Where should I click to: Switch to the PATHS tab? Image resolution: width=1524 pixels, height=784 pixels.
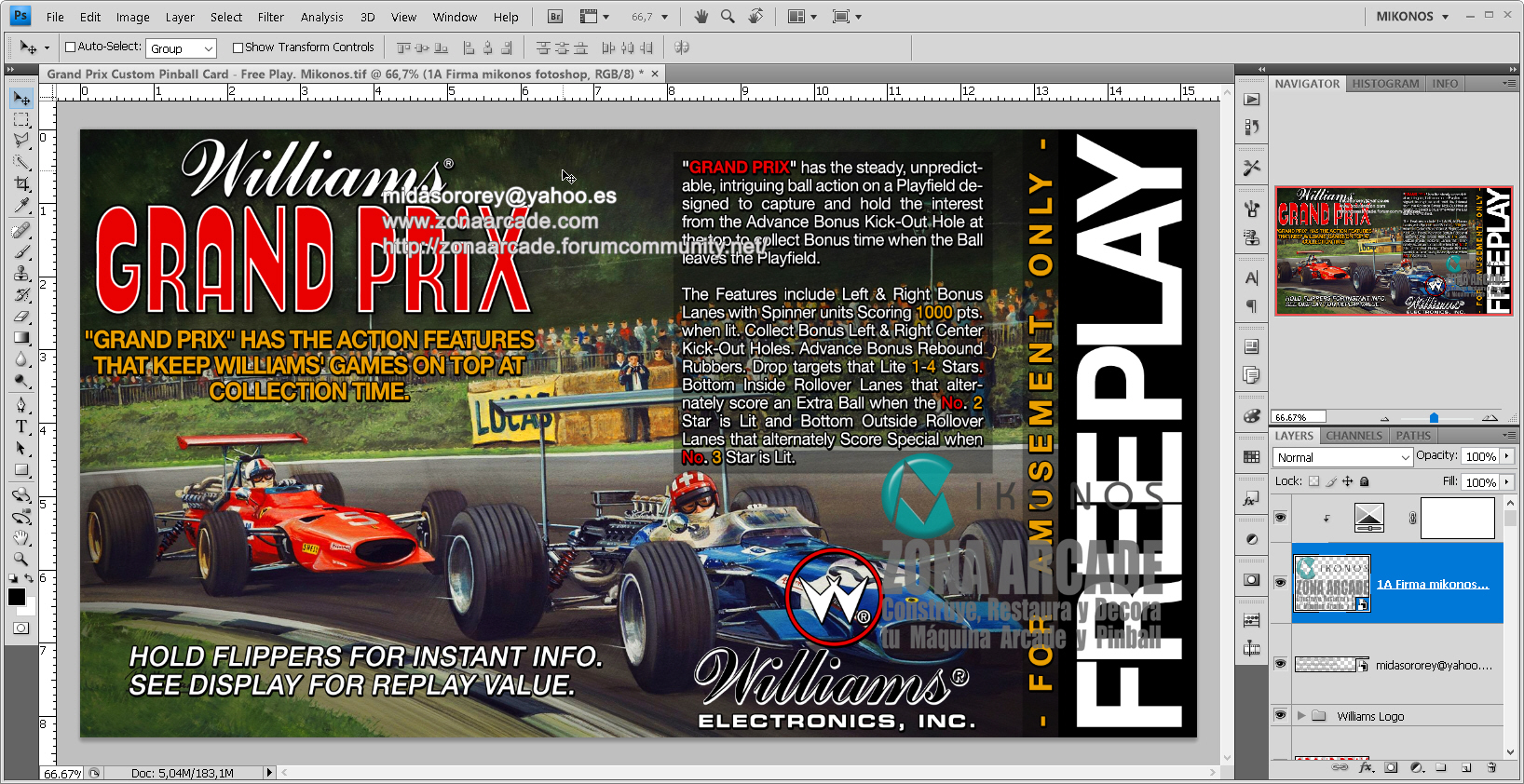pyautogui.click(x=1413, y=436)
